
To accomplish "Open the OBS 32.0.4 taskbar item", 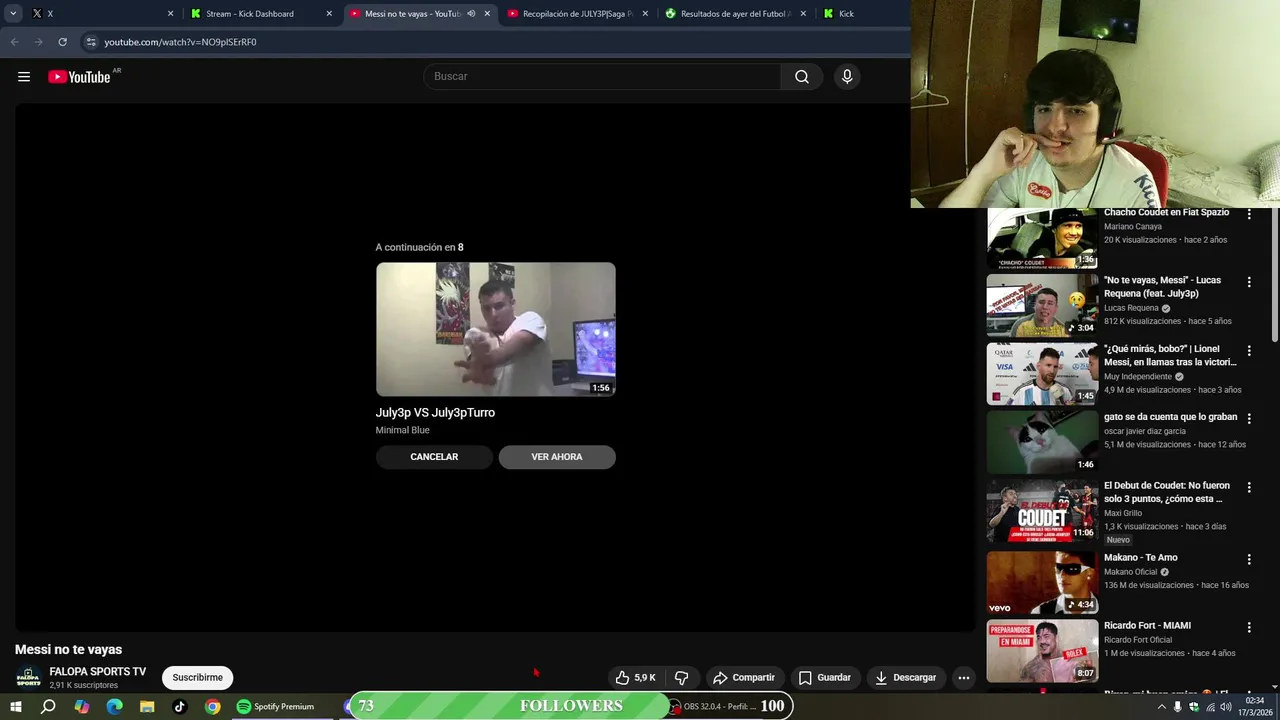I will 714,706.
